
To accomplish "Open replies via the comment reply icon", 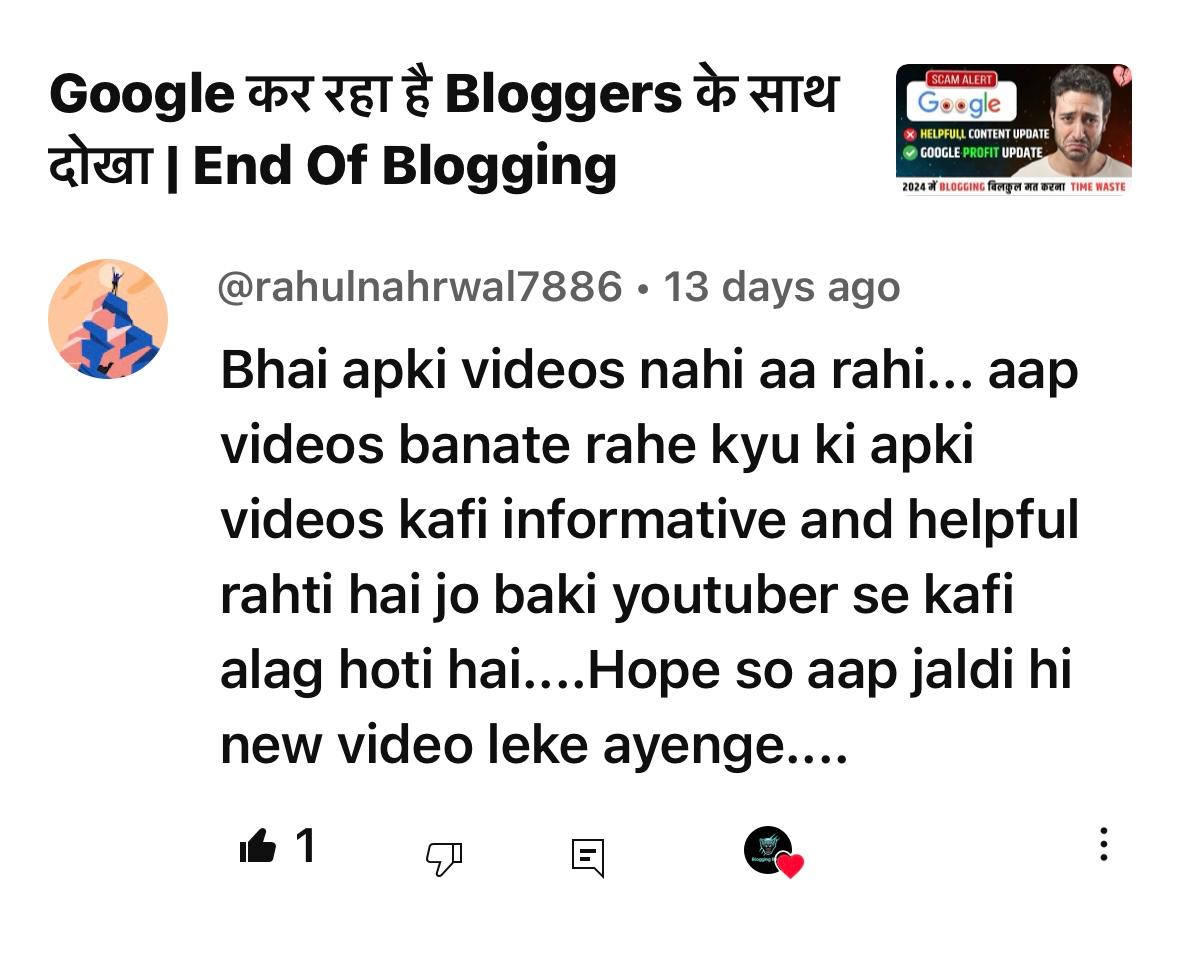I will [588, 858].
